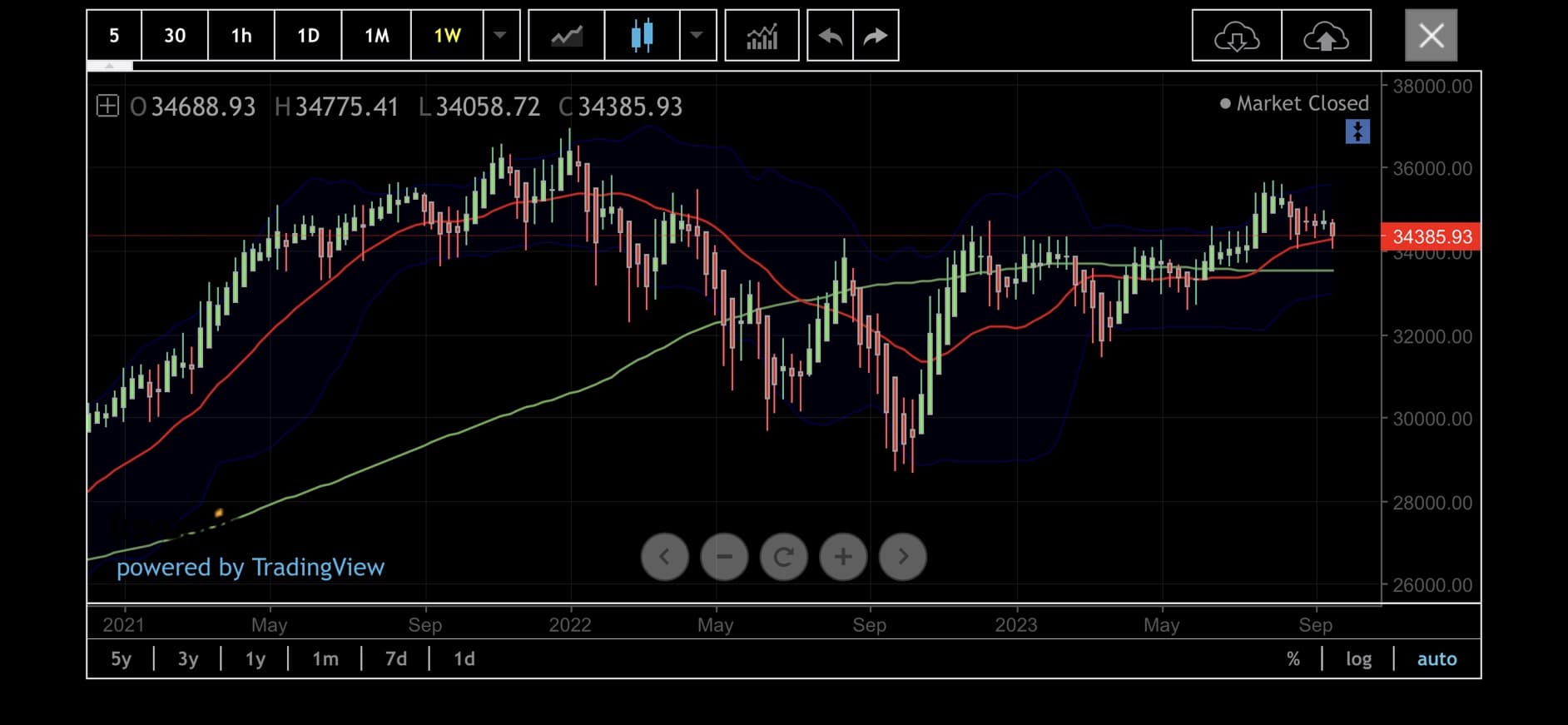This screenshot has width=1568, height=725.
Task: Zoom in with the plus button
Action: [843, 557]
